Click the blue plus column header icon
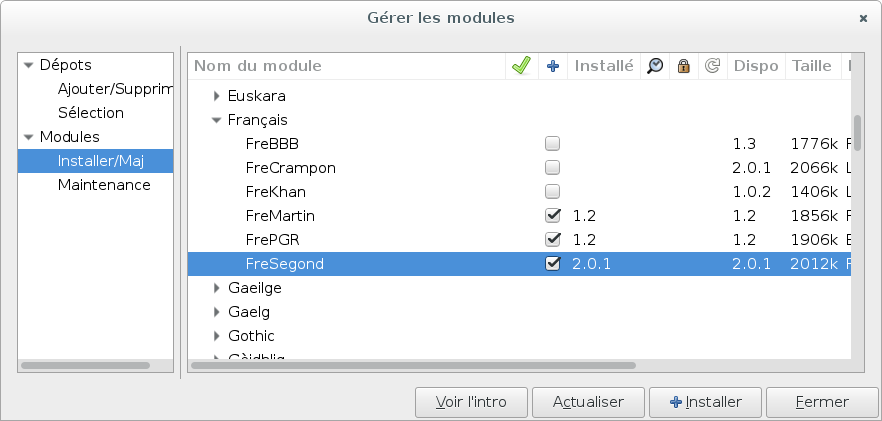The image size is (882, 421). coord(553,66)
